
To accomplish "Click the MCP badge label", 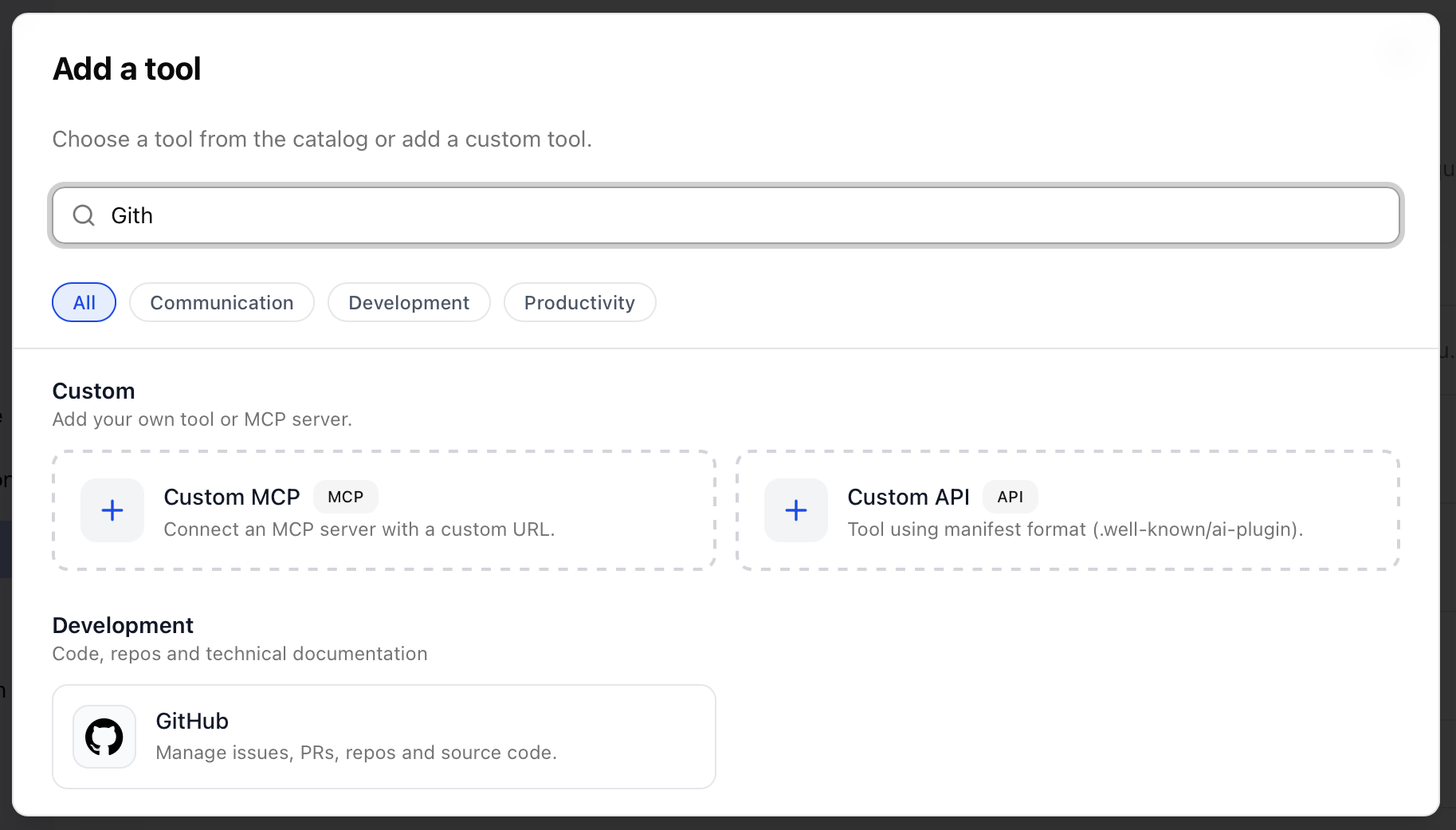I will coord(346,497).
